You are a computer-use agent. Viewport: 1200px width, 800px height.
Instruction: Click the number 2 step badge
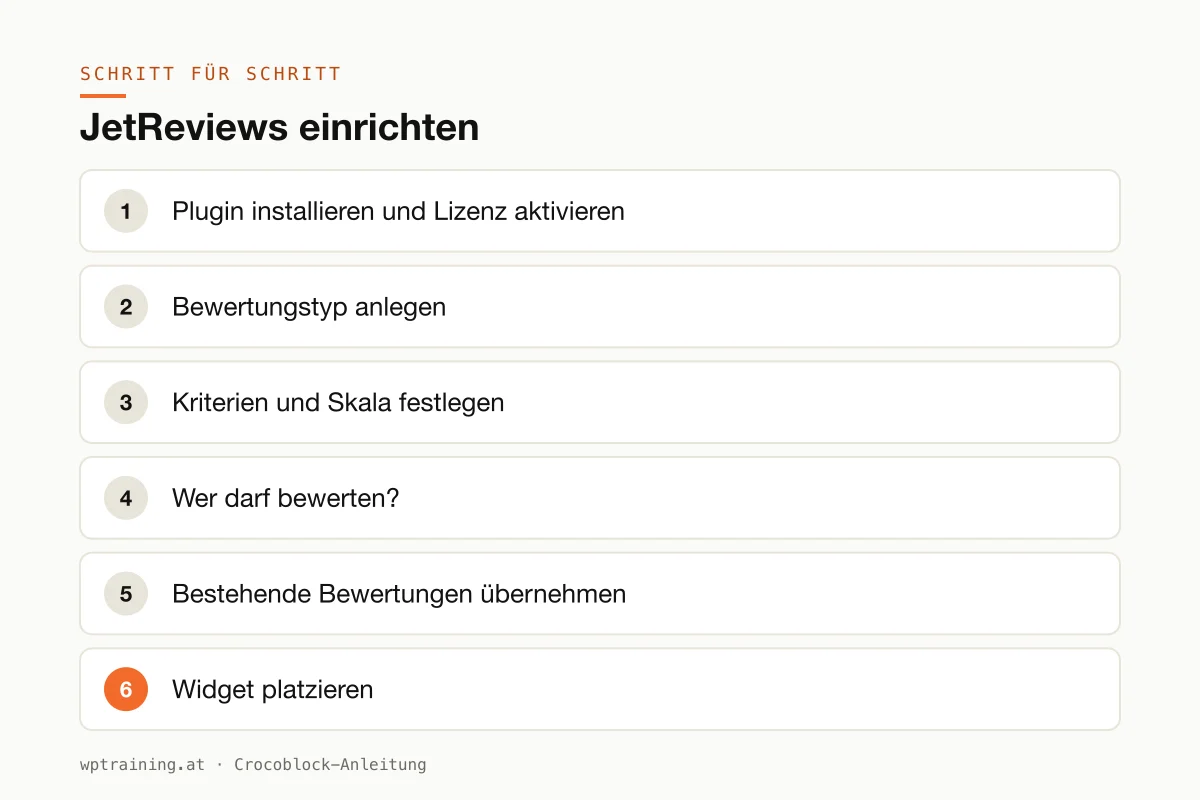[126, 307]
